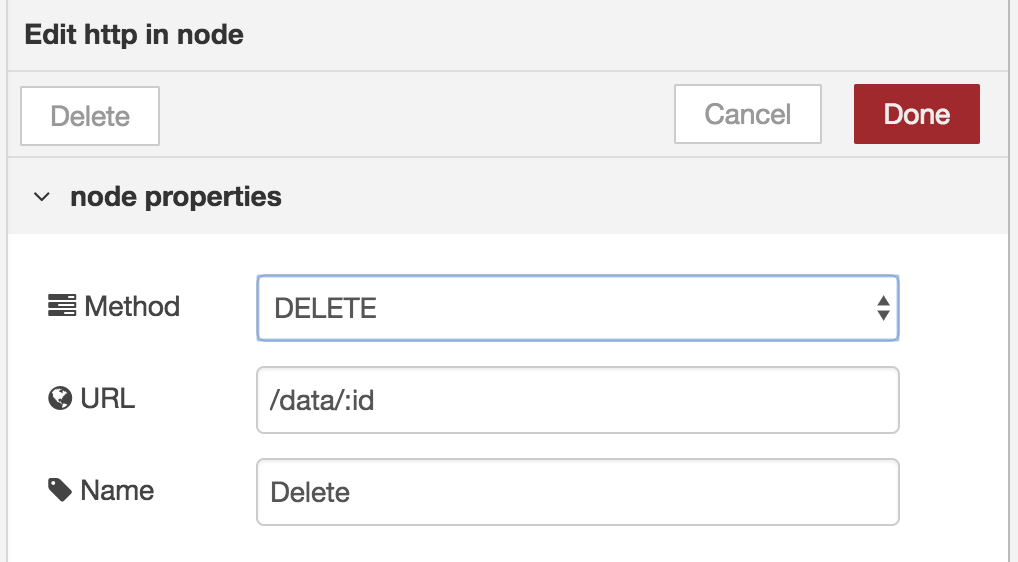Screen dimensions: 1018x562
Task: Click the empty area right of the Name field
Action: 953,492
